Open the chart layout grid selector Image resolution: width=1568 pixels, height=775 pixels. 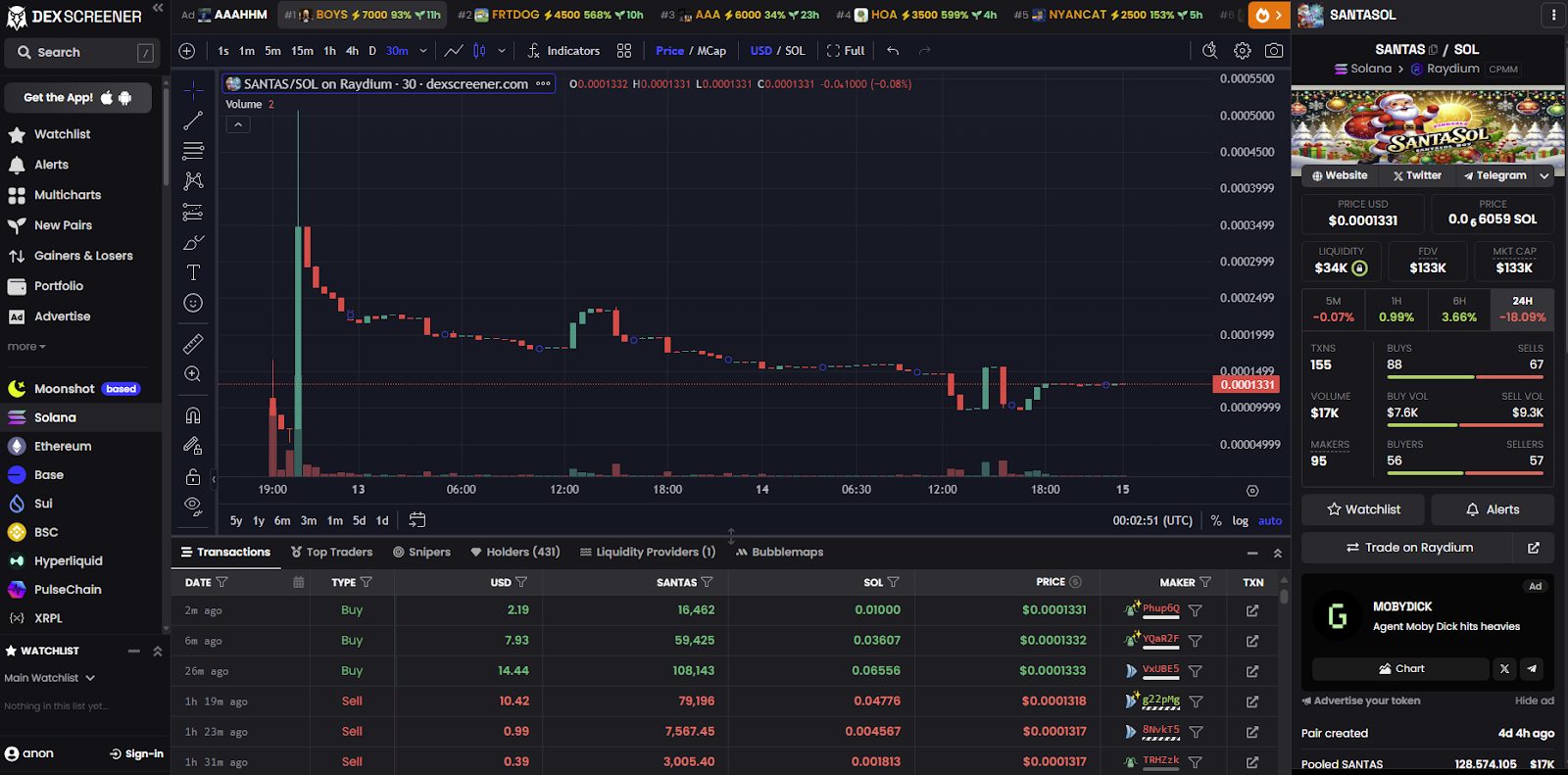click(624, 51)
